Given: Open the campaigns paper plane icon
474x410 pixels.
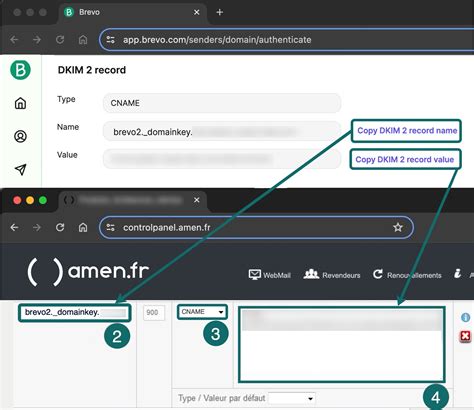Looking at the screenshot, I should click(x=20, y=169).
